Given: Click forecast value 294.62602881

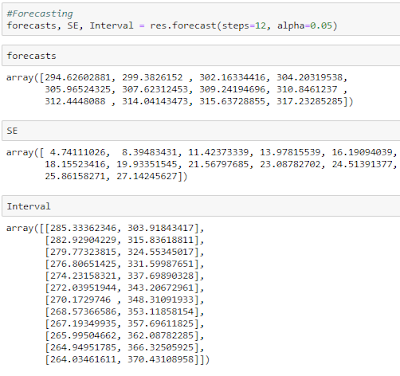Looking at the screenshot, I should point(78,77).
